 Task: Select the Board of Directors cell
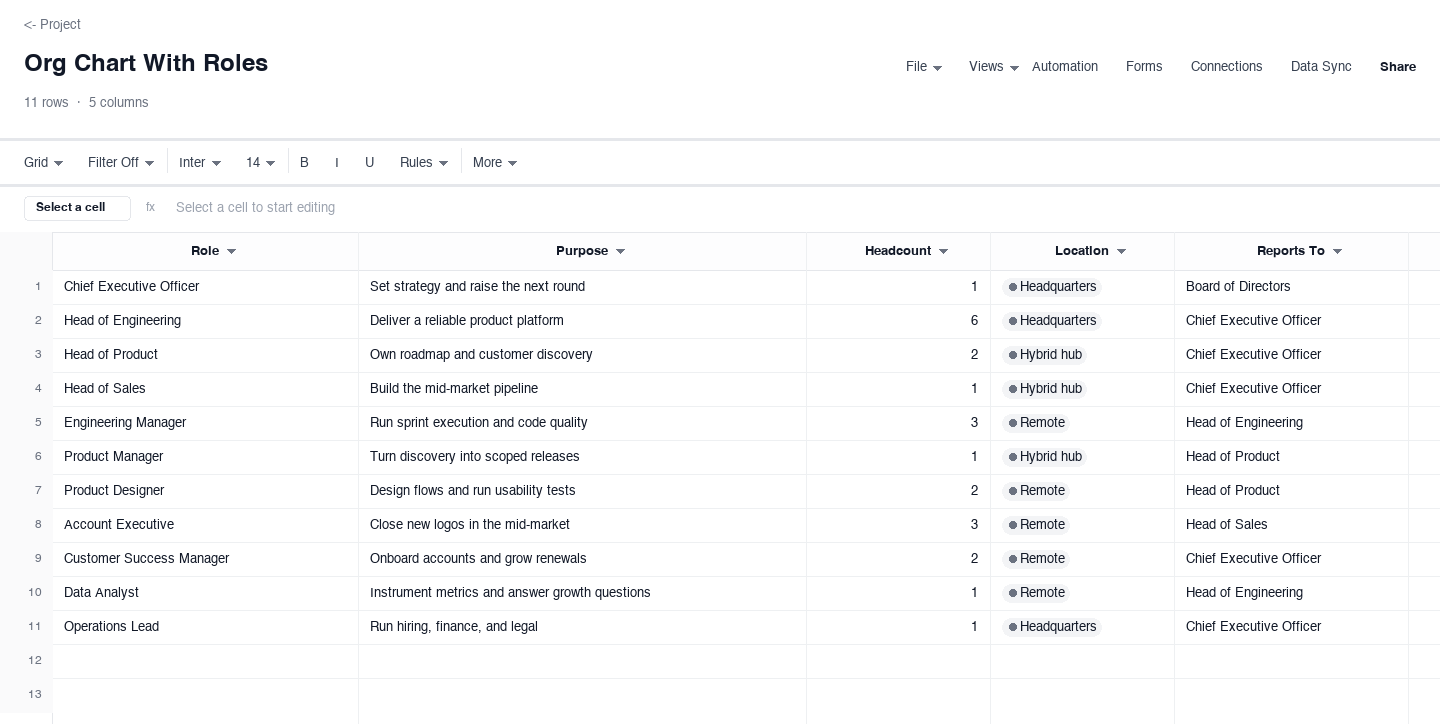pyautogui.click(x=1292, y=287)
